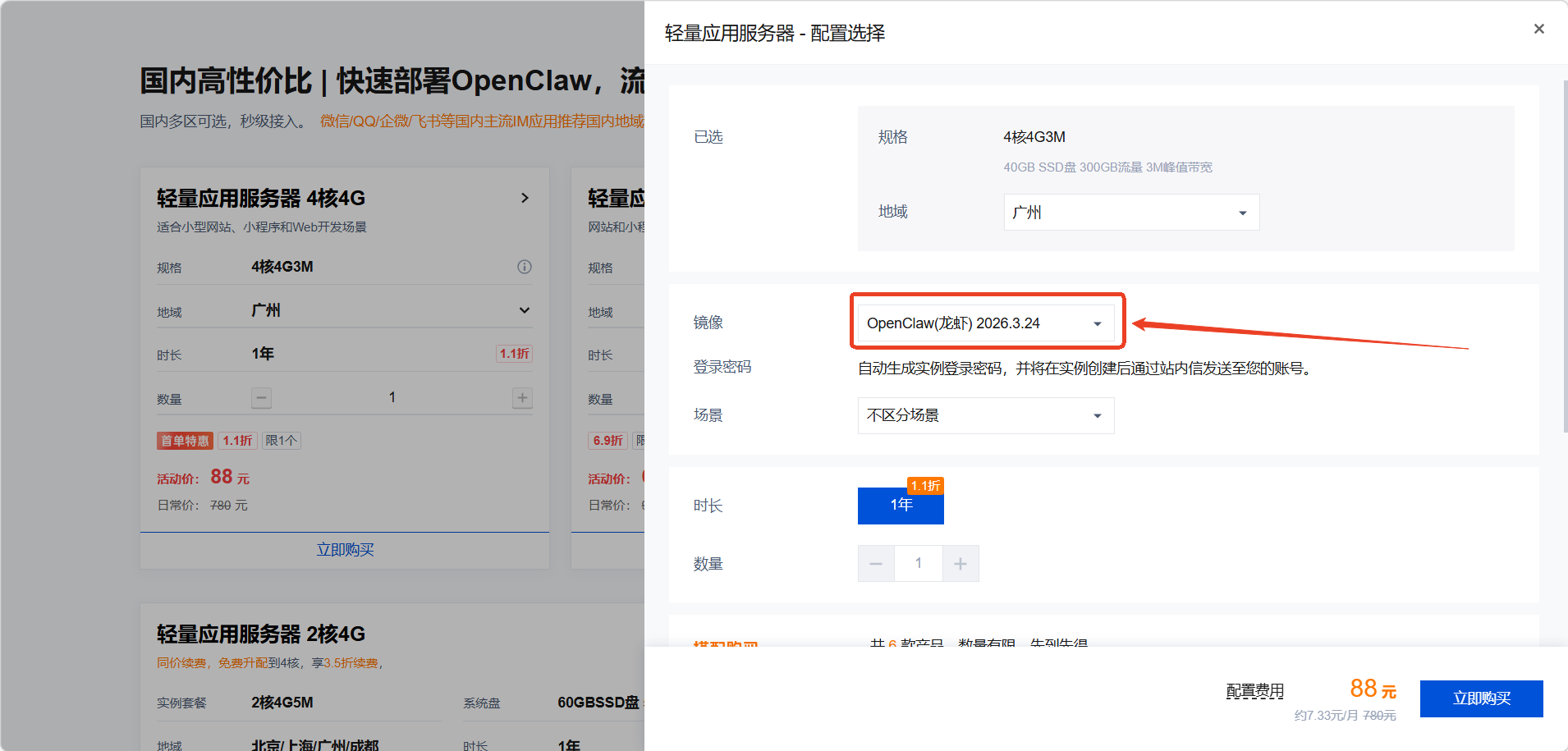
Task: Click the dialog quantity field showing 1
Action: (919, 564)
